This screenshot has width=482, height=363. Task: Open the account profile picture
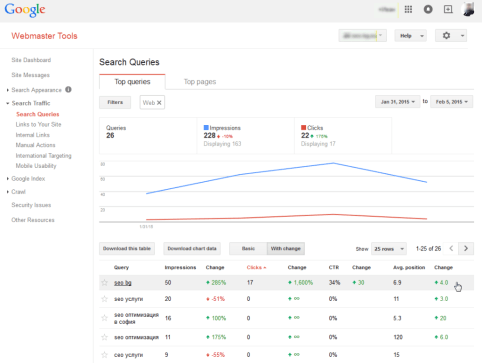[468, 9]
